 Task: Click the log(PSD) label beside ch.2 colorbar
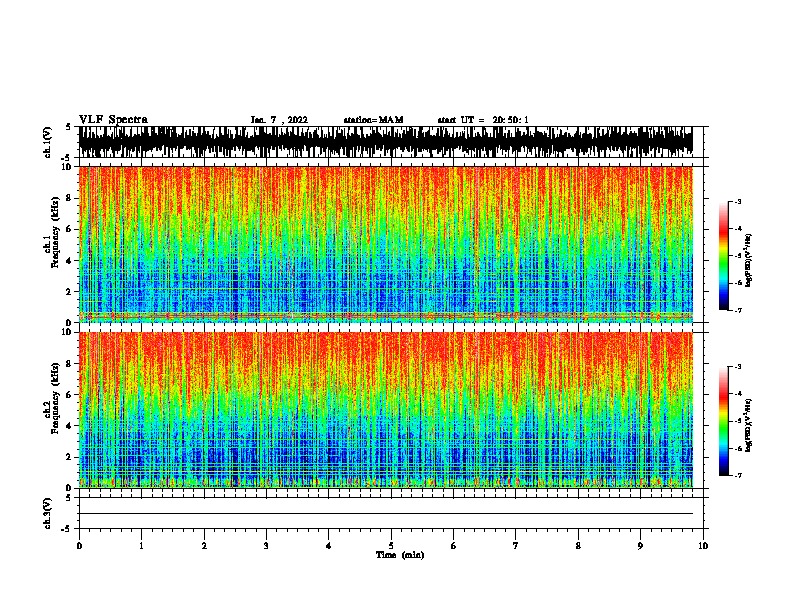click(x=748, y=426)
